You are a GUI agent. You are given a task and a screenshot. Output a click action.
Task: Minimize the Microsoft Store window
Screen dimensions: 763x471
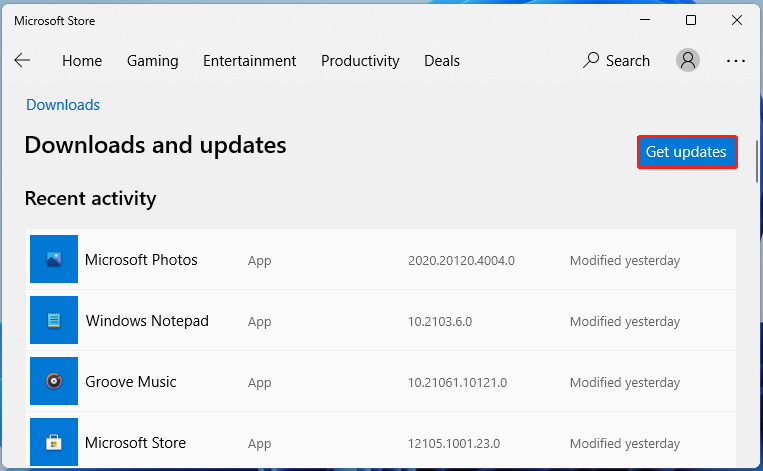pyautogui.click(x=645, y=20)
